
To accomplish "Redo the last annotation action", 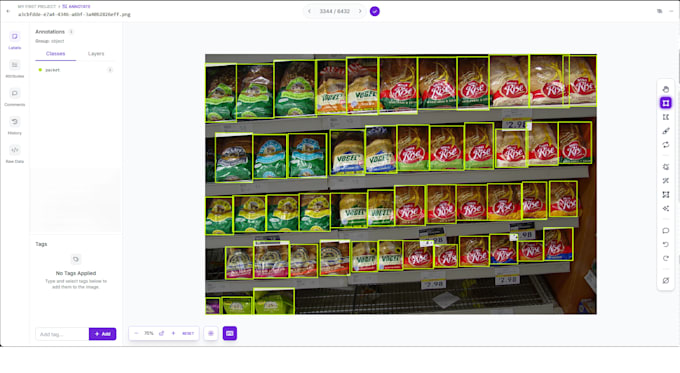I will (666, 258).
